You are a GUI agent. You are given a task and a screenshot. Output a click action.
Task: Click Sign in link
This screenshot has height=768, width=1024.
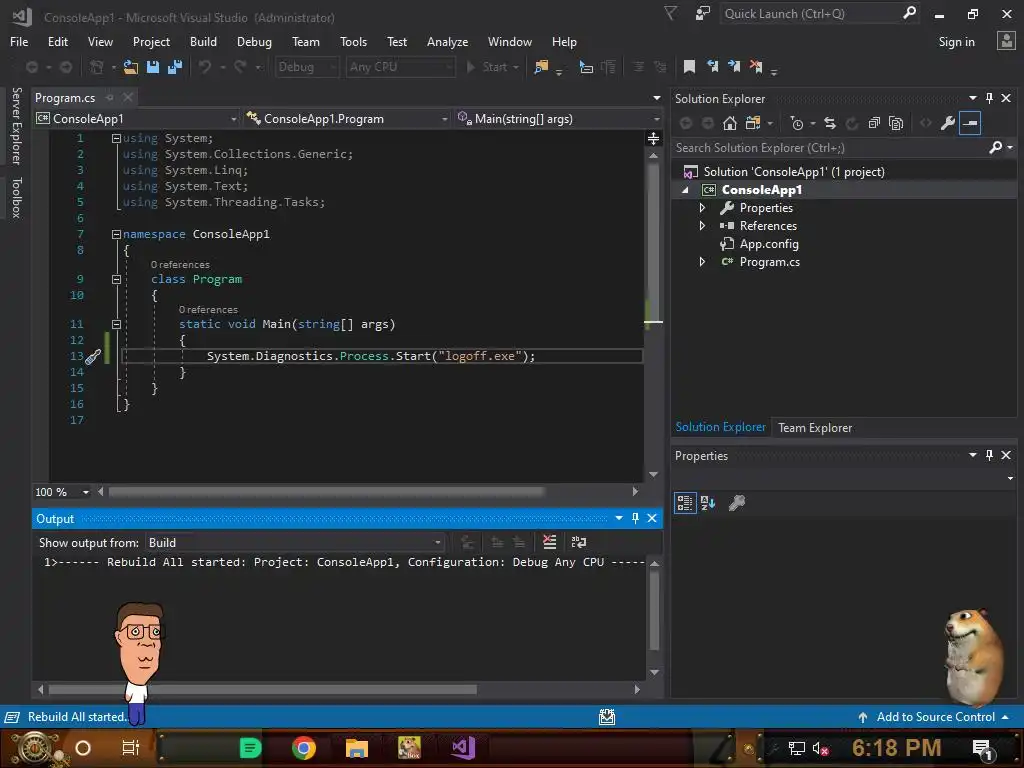tap(956, 42)
